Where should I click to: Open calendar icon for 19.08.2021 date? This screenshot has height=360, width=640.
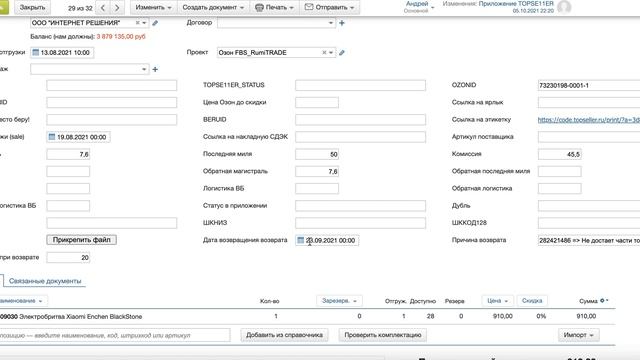(x=52, y=137)
